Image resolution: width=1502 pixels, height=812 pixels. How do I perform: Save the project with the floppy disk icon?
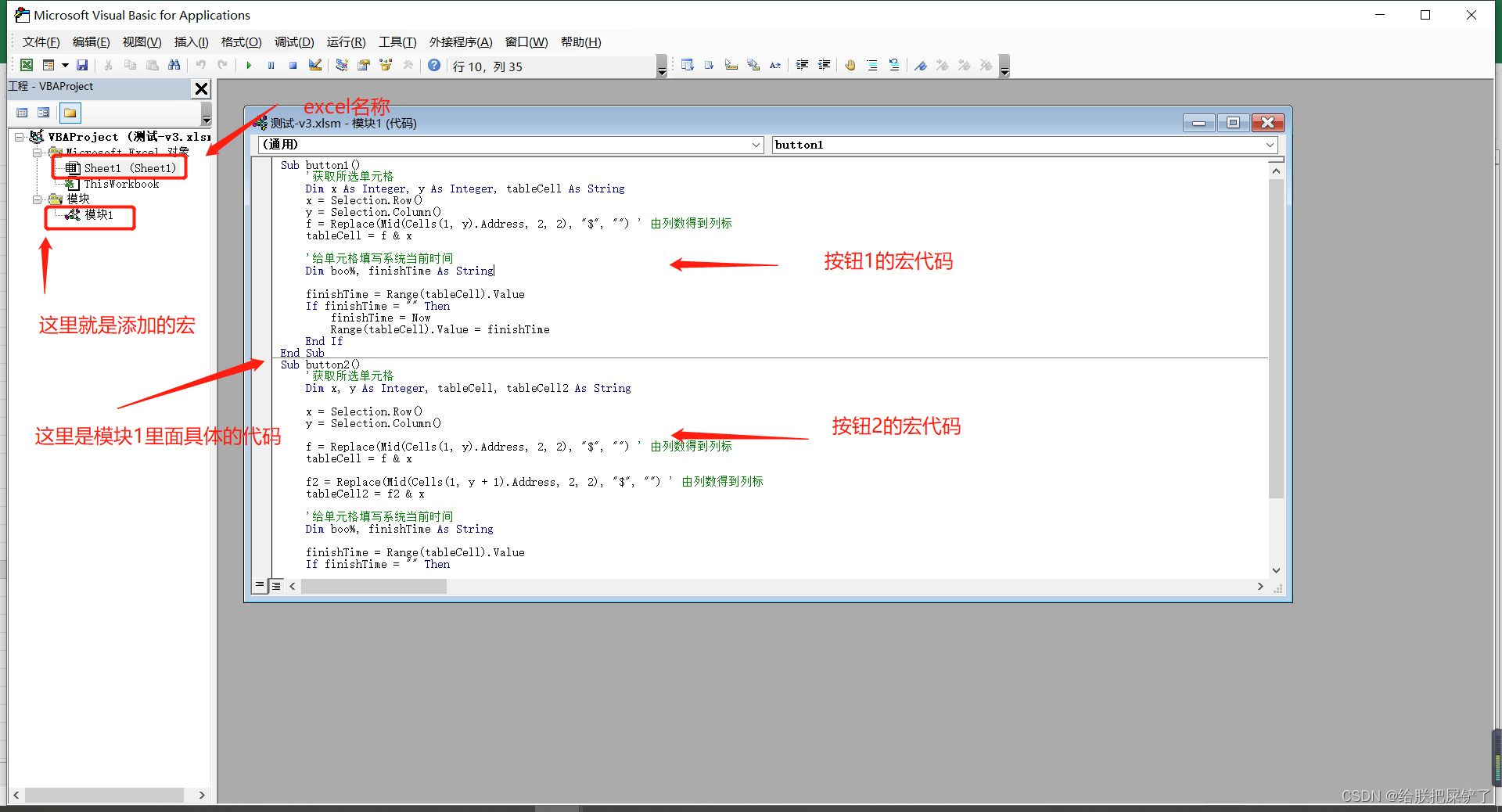pyautogui.click(x=82, y=66)
